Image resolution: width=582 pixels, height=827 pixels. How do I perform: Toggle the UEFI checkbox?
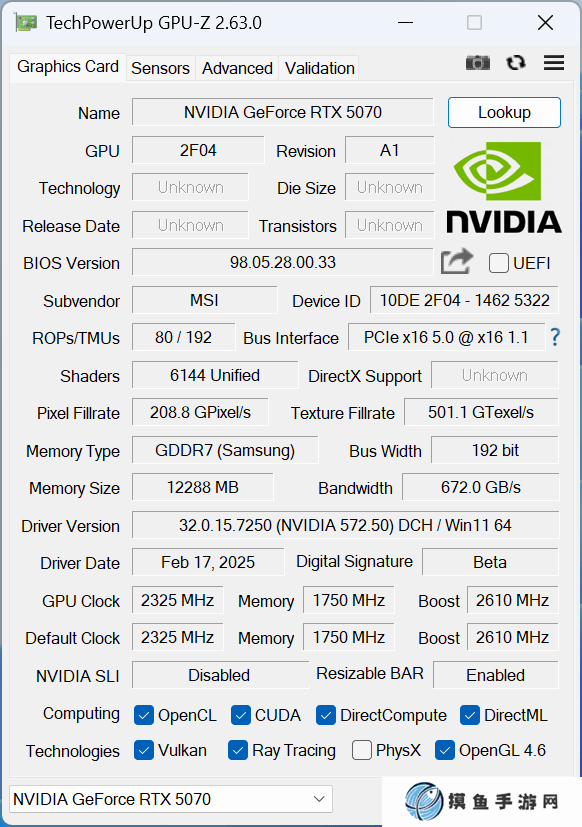(499, 263)
